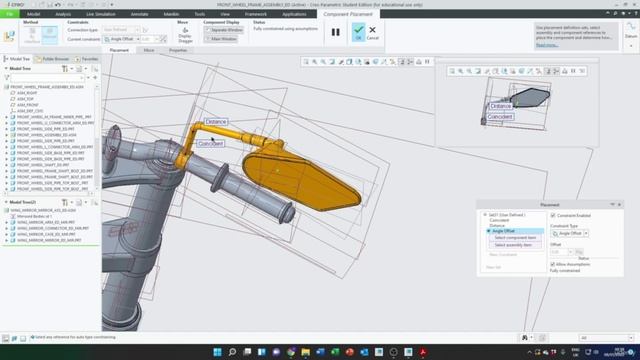
Task: Cancel the component placement
Action: click(x=372, y=32)
